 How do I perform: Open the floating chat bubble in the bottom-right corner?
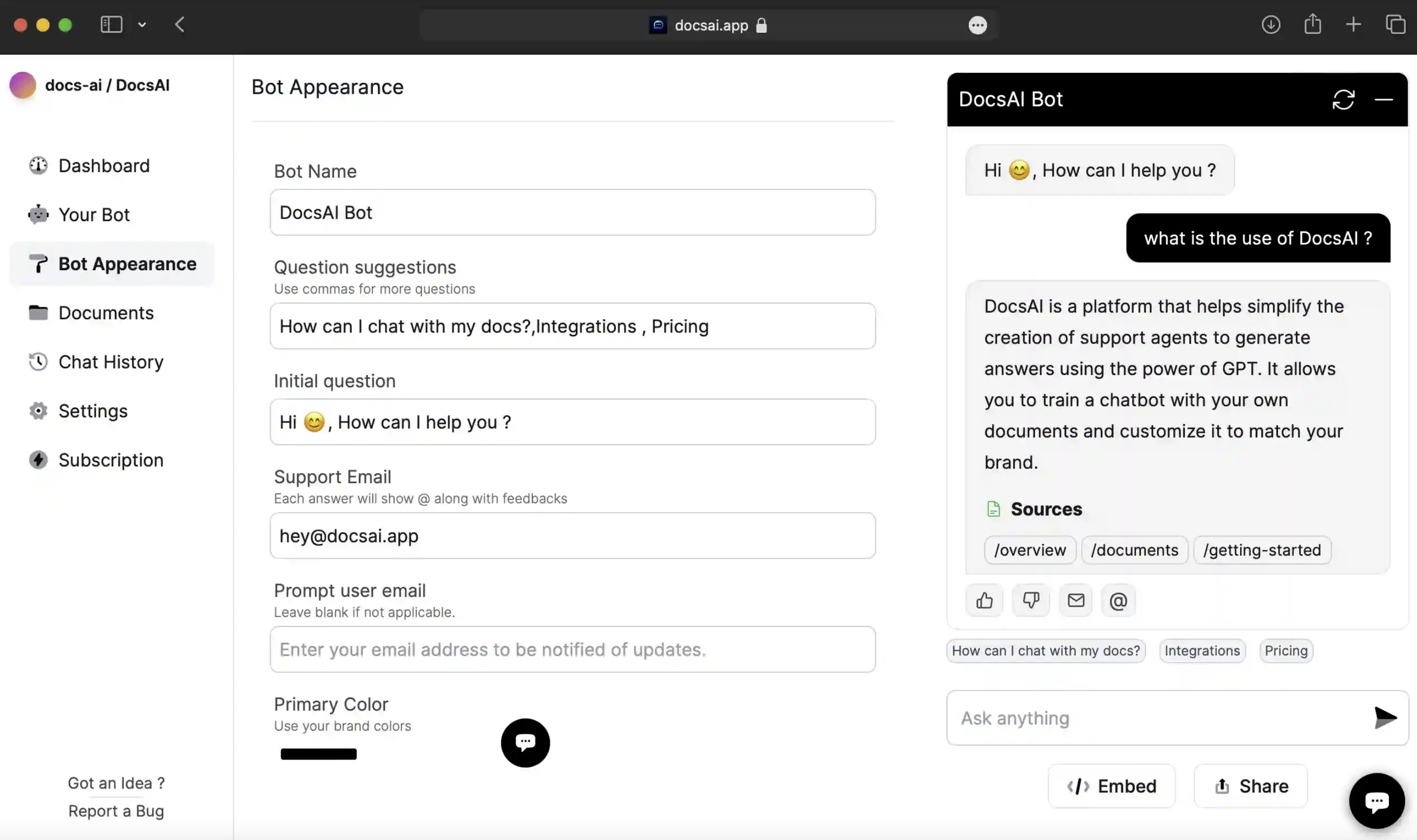point(1376,800)
